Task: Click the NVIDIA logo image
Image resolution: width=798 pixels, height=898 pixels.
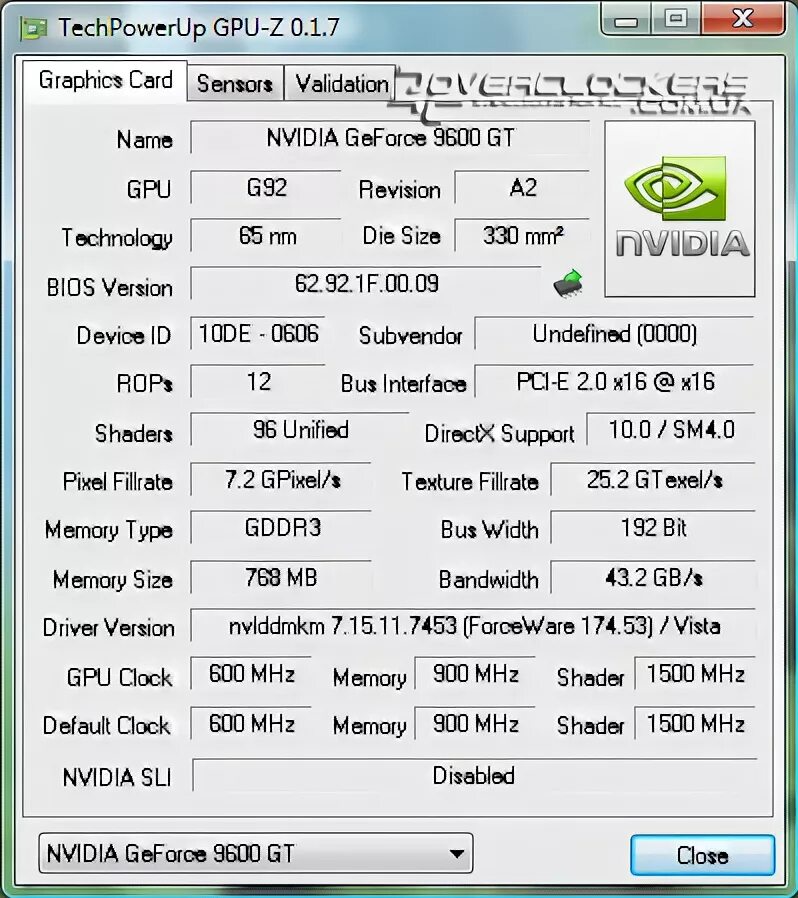Action: 680,208
